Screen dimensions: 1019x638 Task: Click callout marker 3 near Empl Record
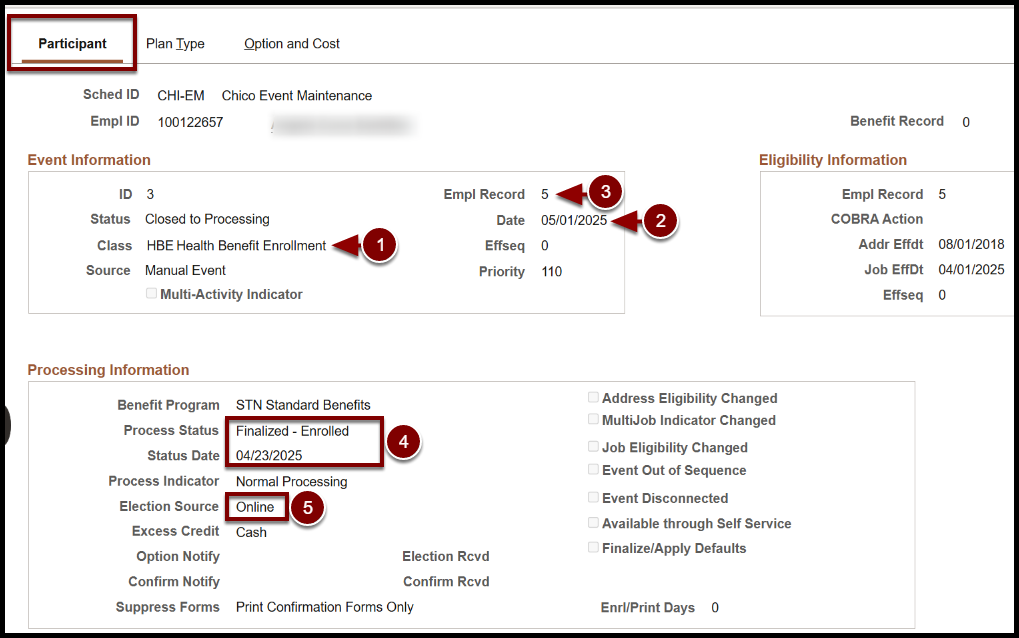(x=605, y=192)
